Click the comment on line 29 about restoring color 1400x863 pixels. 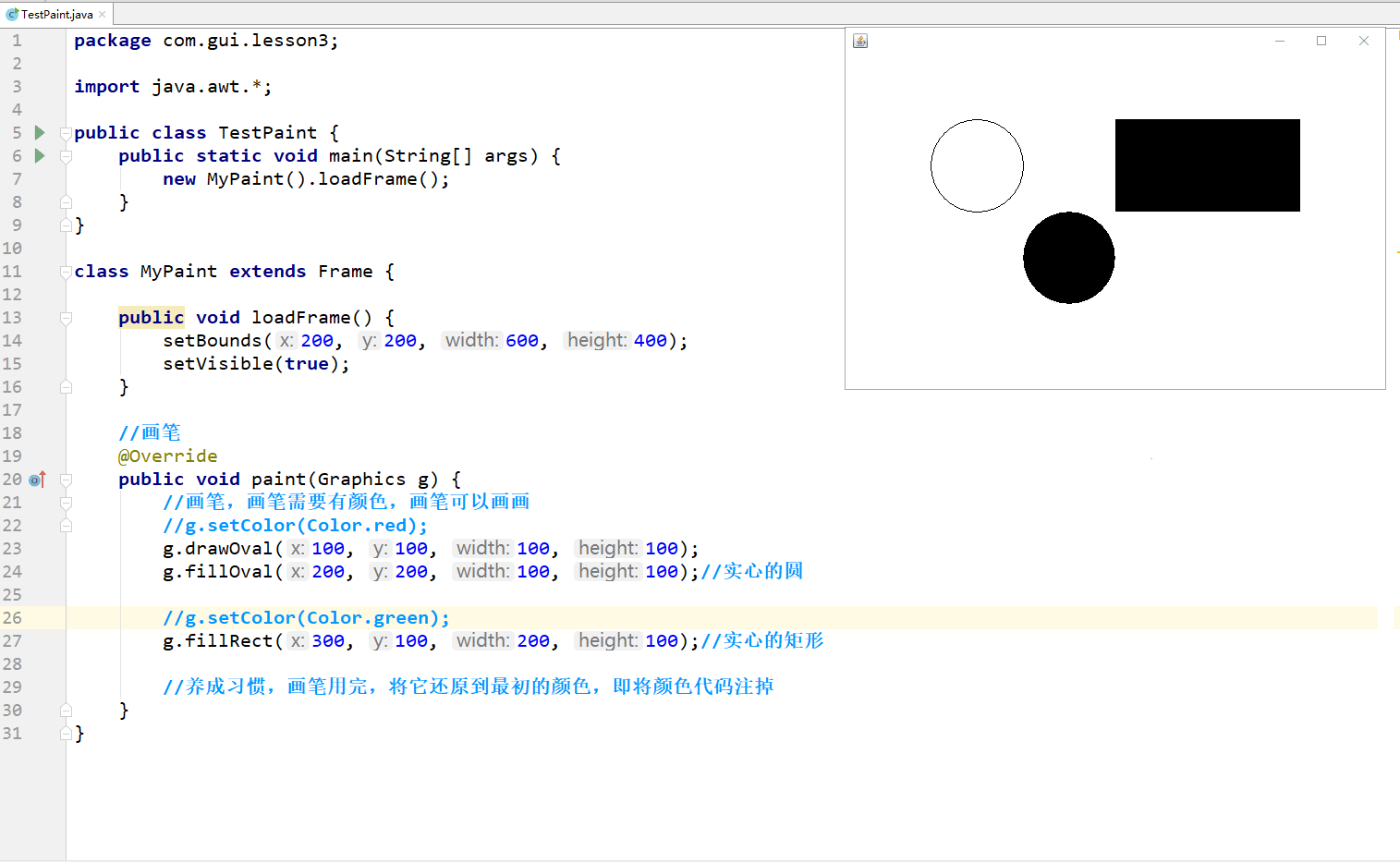pyautogui.click(x=468, y=687)
